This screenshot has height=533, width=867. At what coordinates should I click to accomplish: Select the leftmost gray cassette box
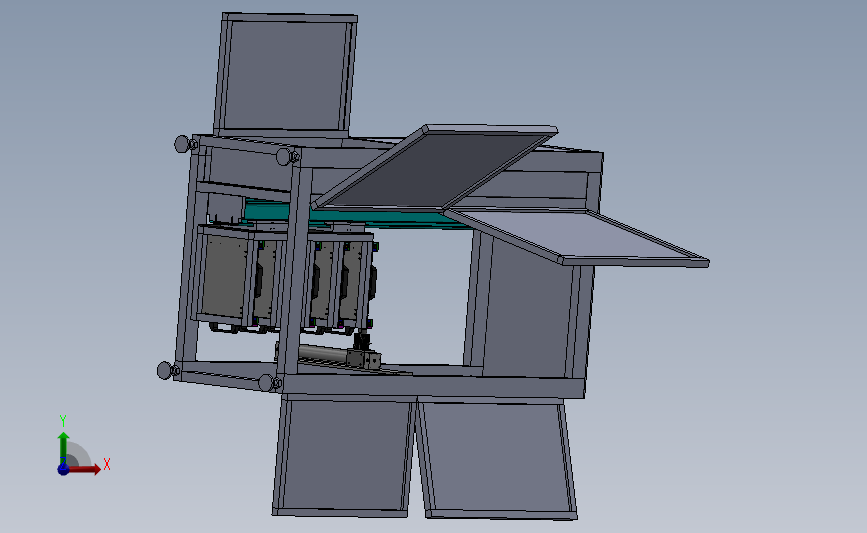[x=224, y=275]
